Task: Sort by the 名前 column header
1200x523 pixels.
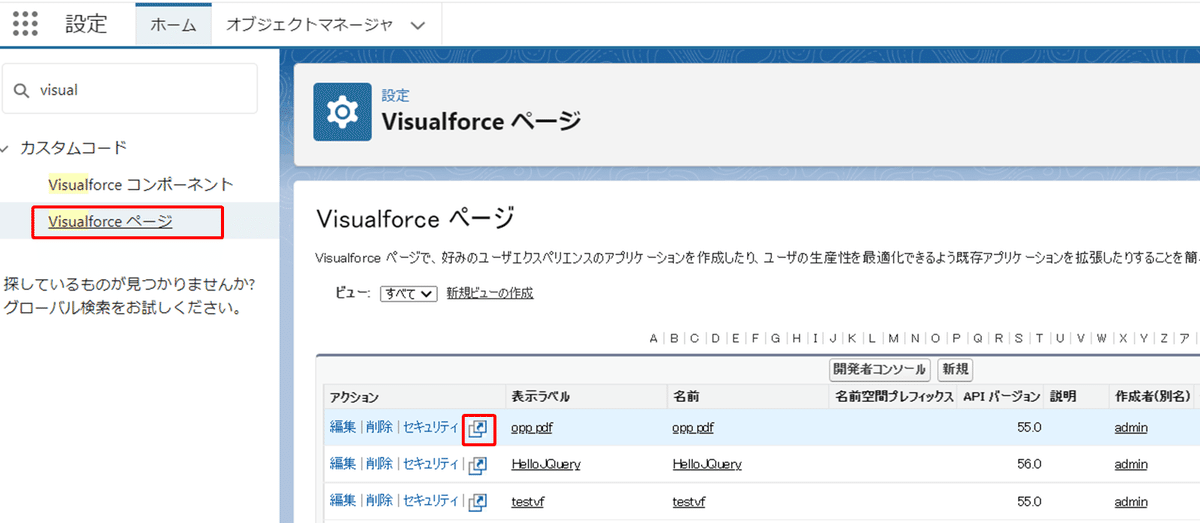Action: click(x=686, y=396)
